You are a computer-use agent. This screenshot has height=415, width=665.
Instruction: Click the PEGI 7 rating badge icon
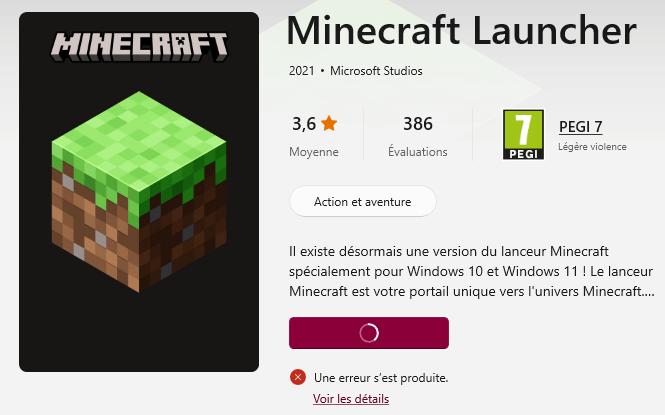coord(523,134)
